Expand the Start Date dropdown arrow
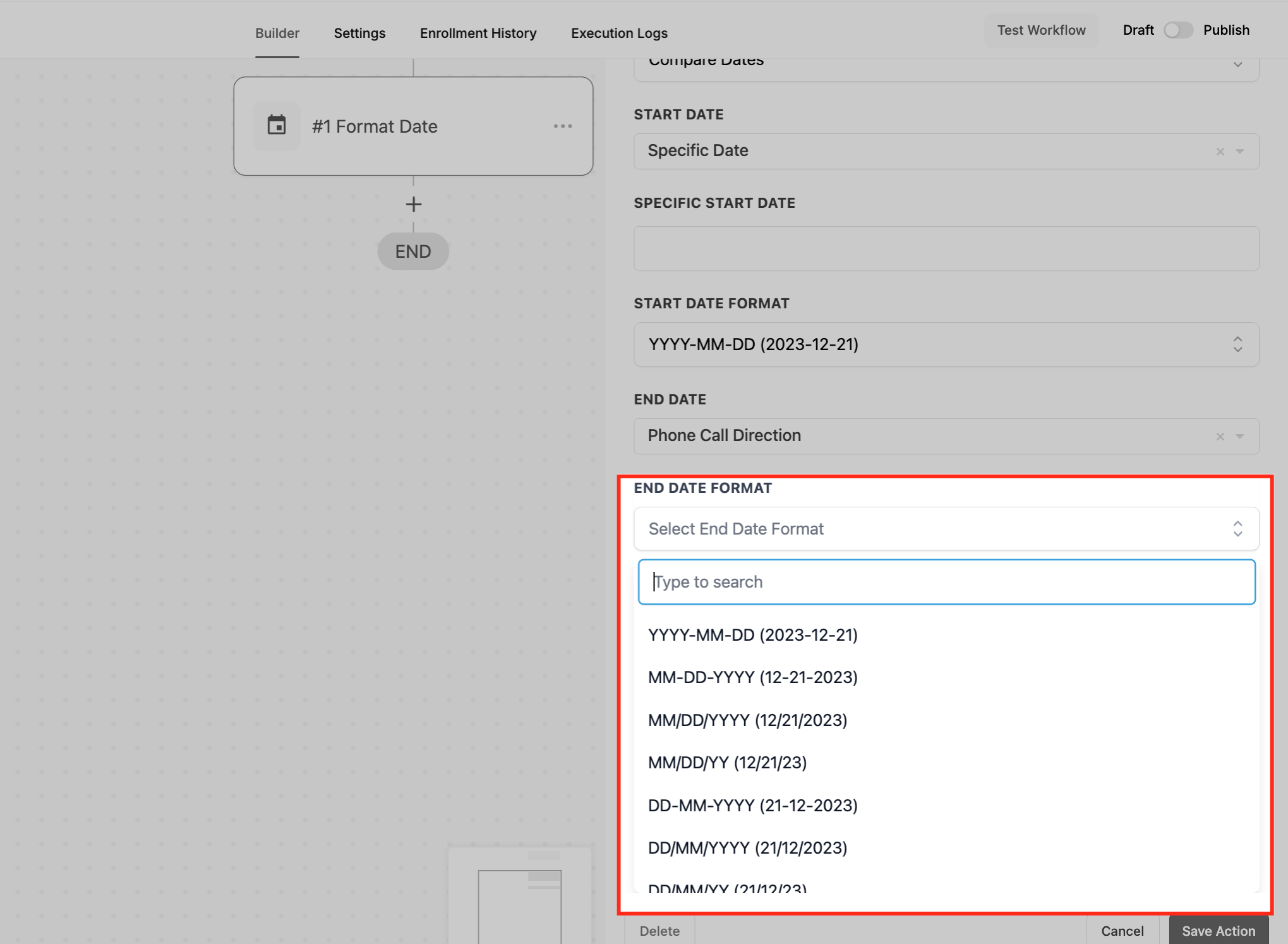 coord(1239,152)
